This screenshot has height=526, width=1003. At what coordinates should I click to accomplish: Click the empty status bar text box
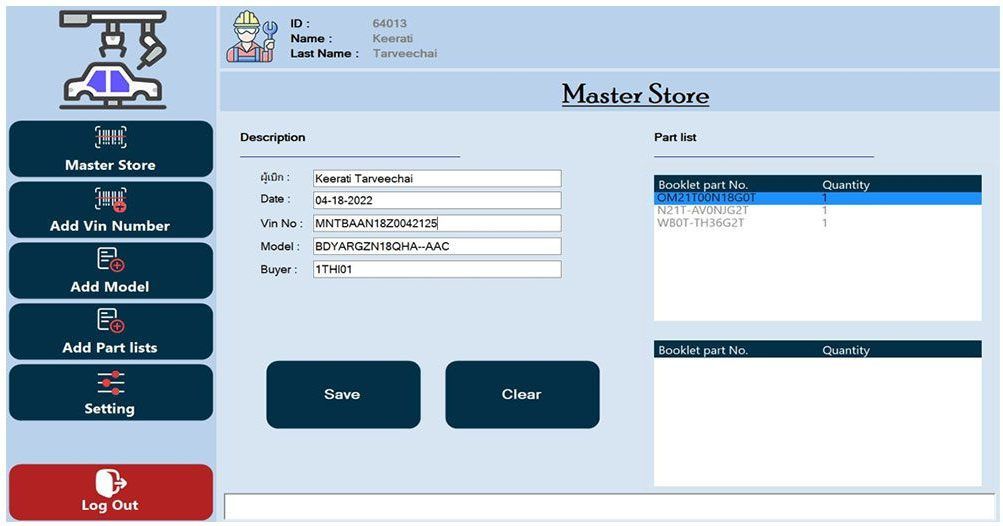(610, 506)
